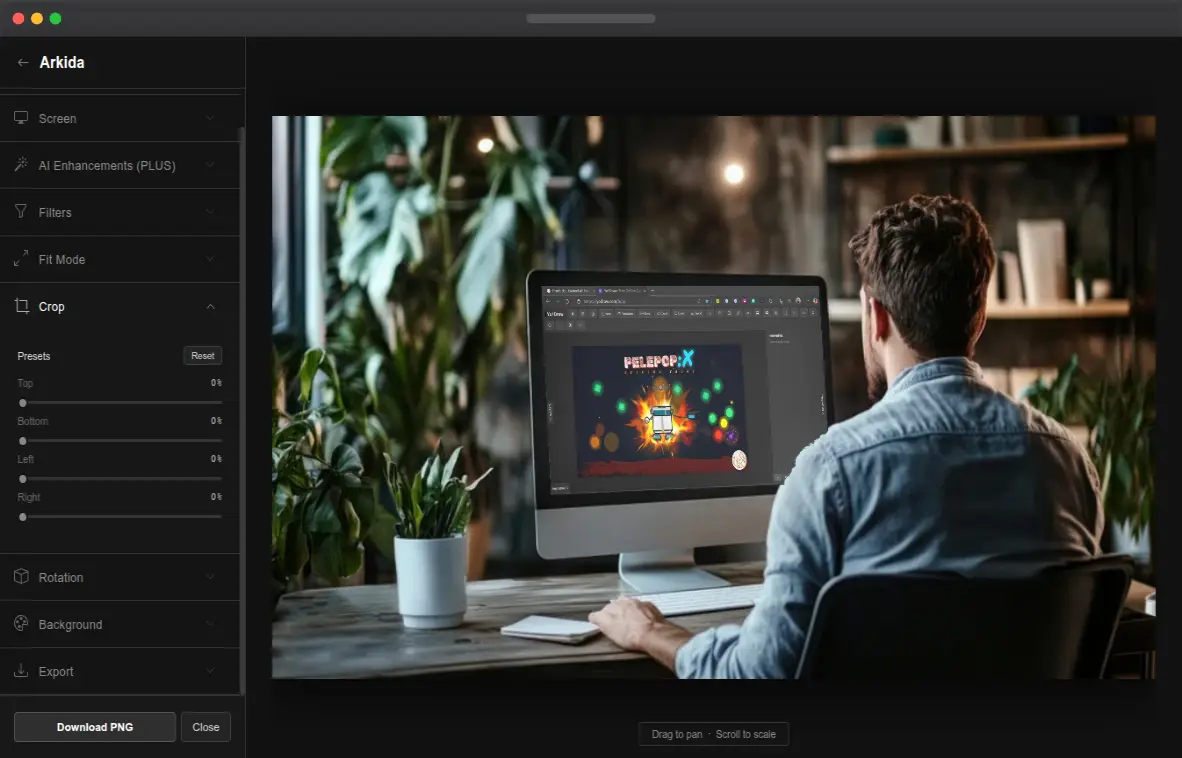Expand the Fit Mode section chevron
This screenshot has width=1182, height=758.
[x=210, y=259]
